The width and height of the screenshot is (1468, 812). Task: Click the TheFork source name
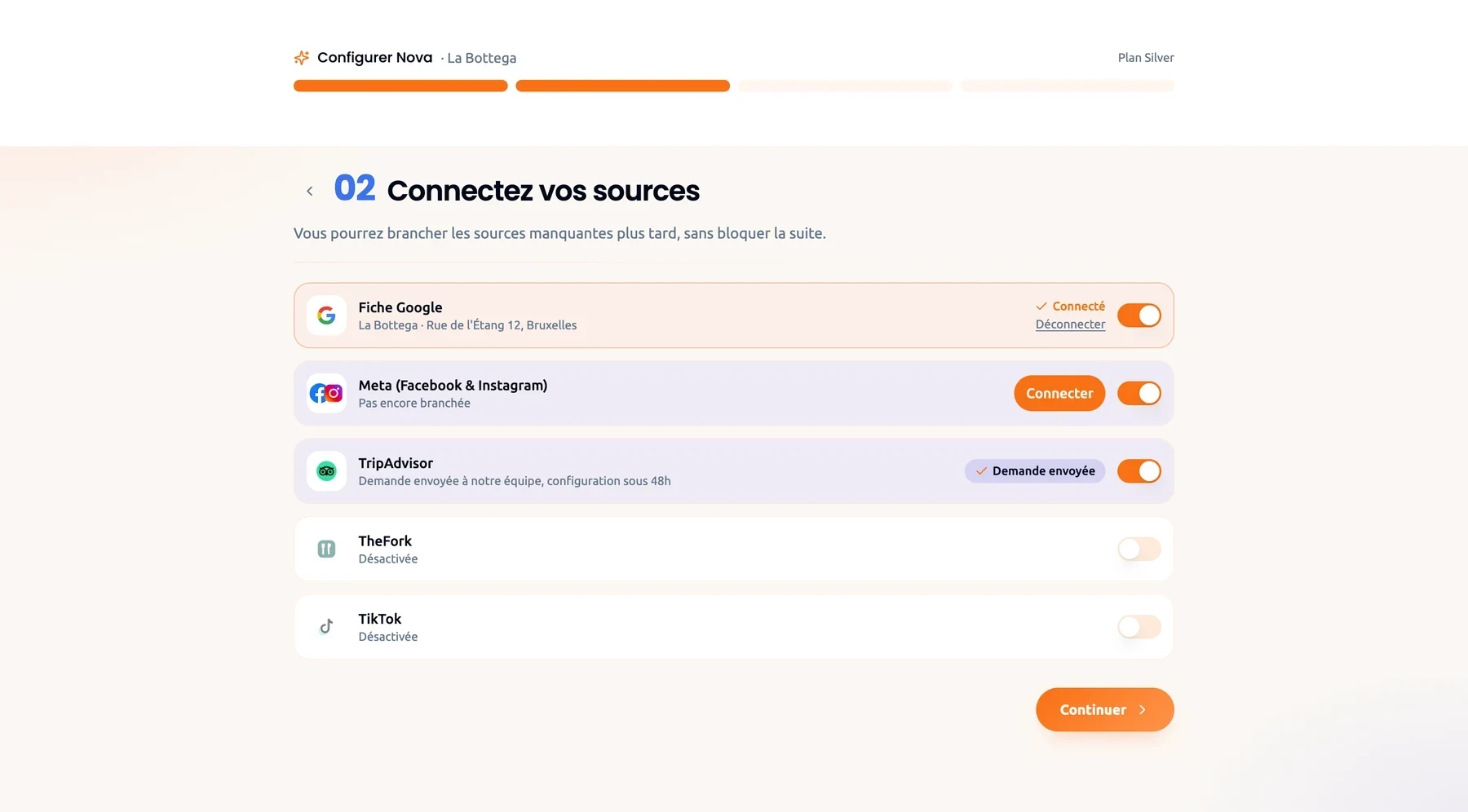click(385, 541)
